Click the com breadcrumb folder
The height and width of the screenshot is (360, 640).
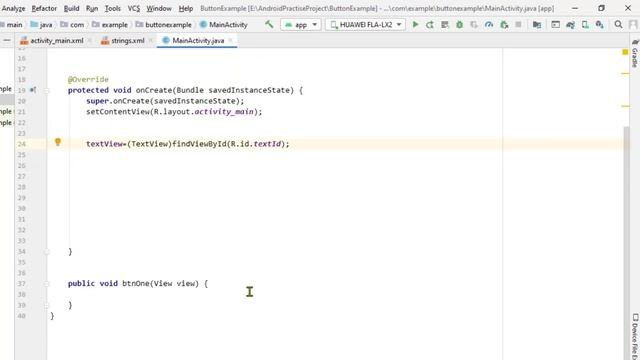(x=72, y=25)
